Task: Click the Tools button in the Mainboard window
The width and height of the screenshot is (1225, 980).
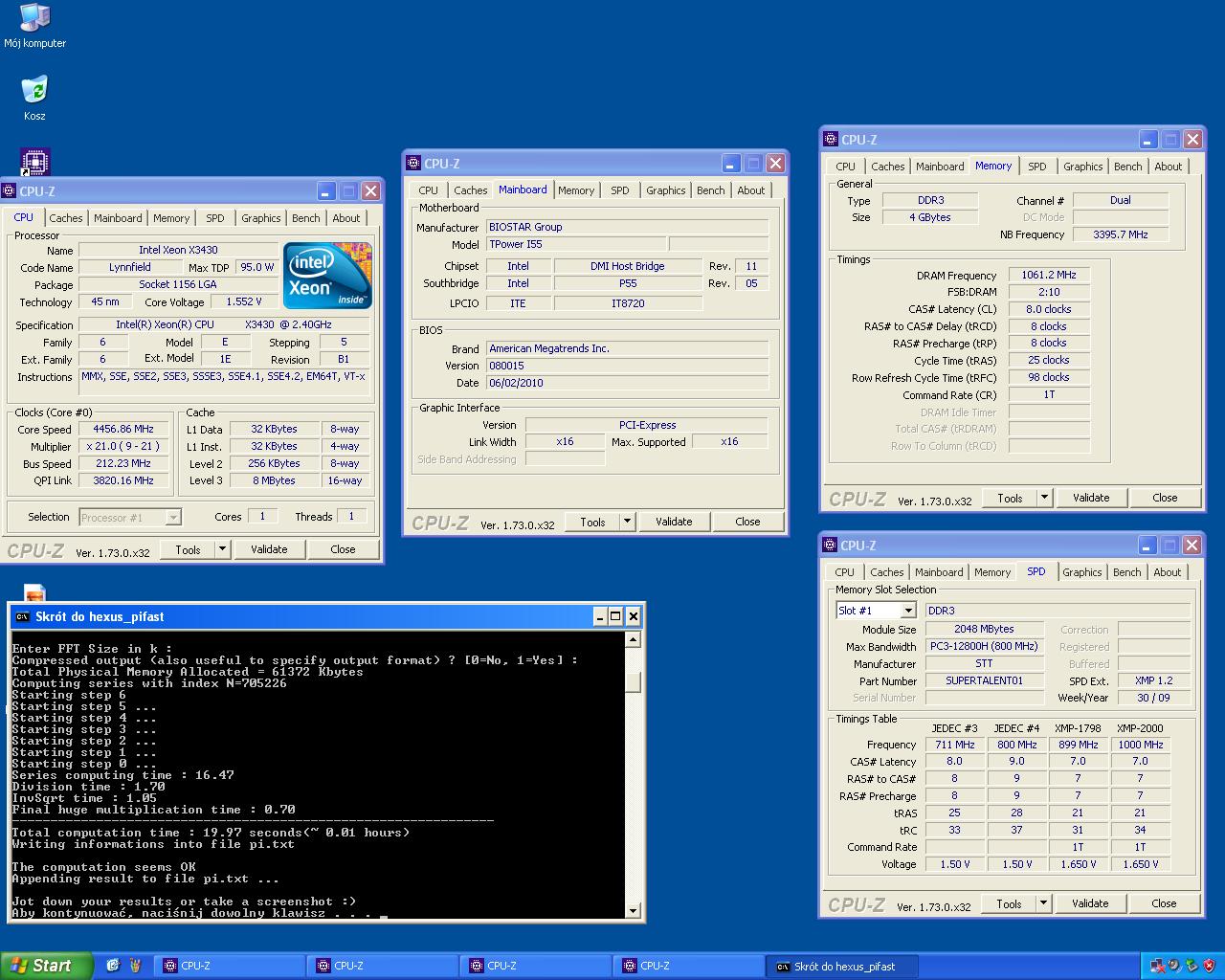Action: click(x=593, y=522)
